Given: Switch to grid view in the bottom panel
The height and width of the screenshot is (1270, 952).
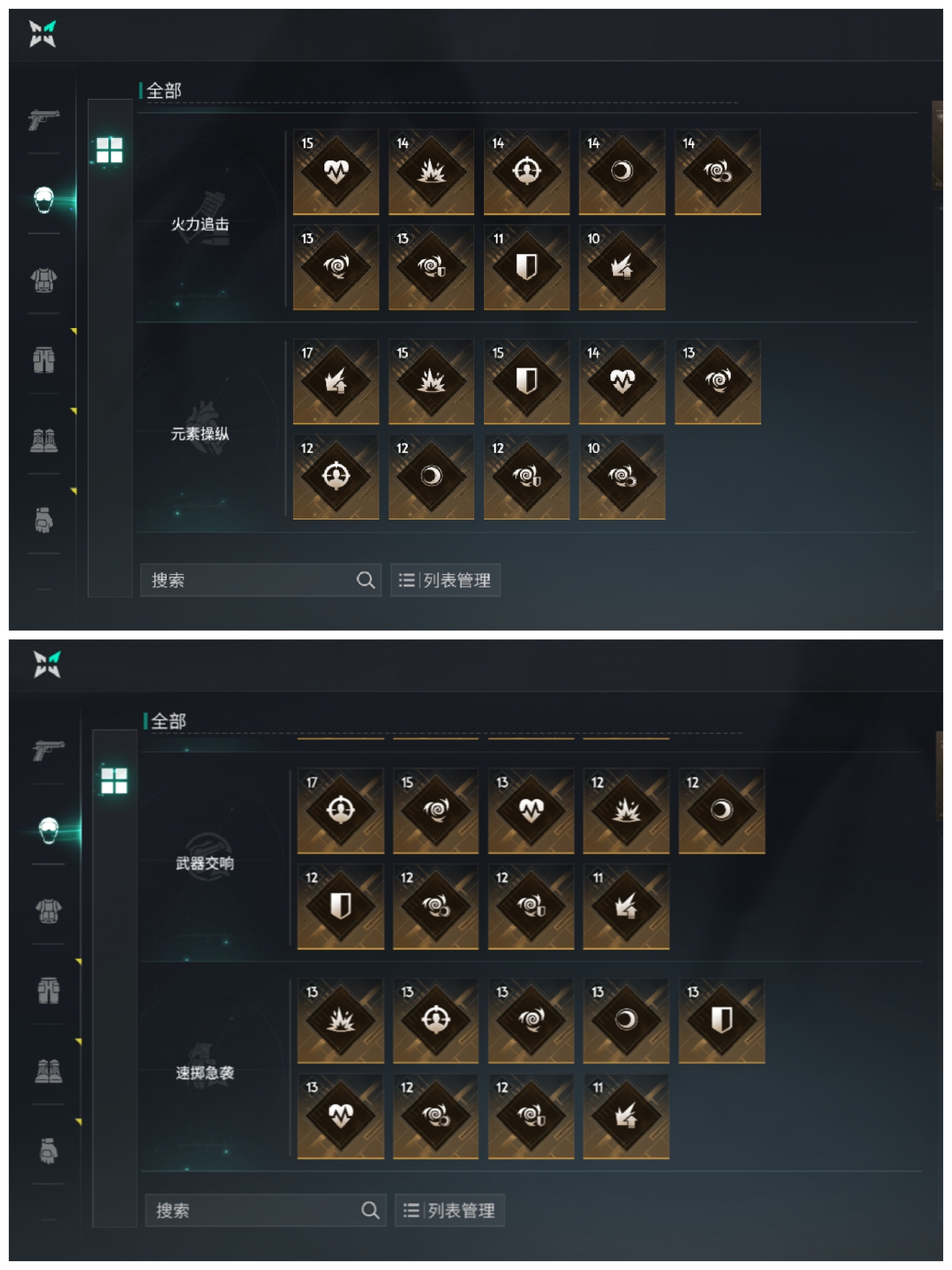Looking at the screenshot, I should coord(114,781).
